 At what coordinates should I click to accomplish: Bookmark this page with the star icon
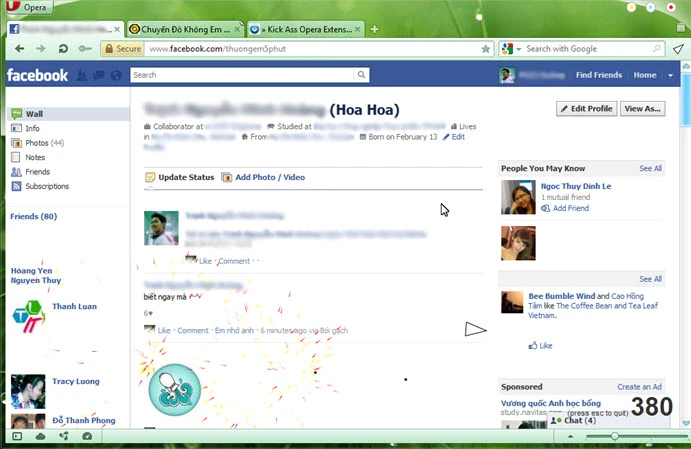pos(486,48)
